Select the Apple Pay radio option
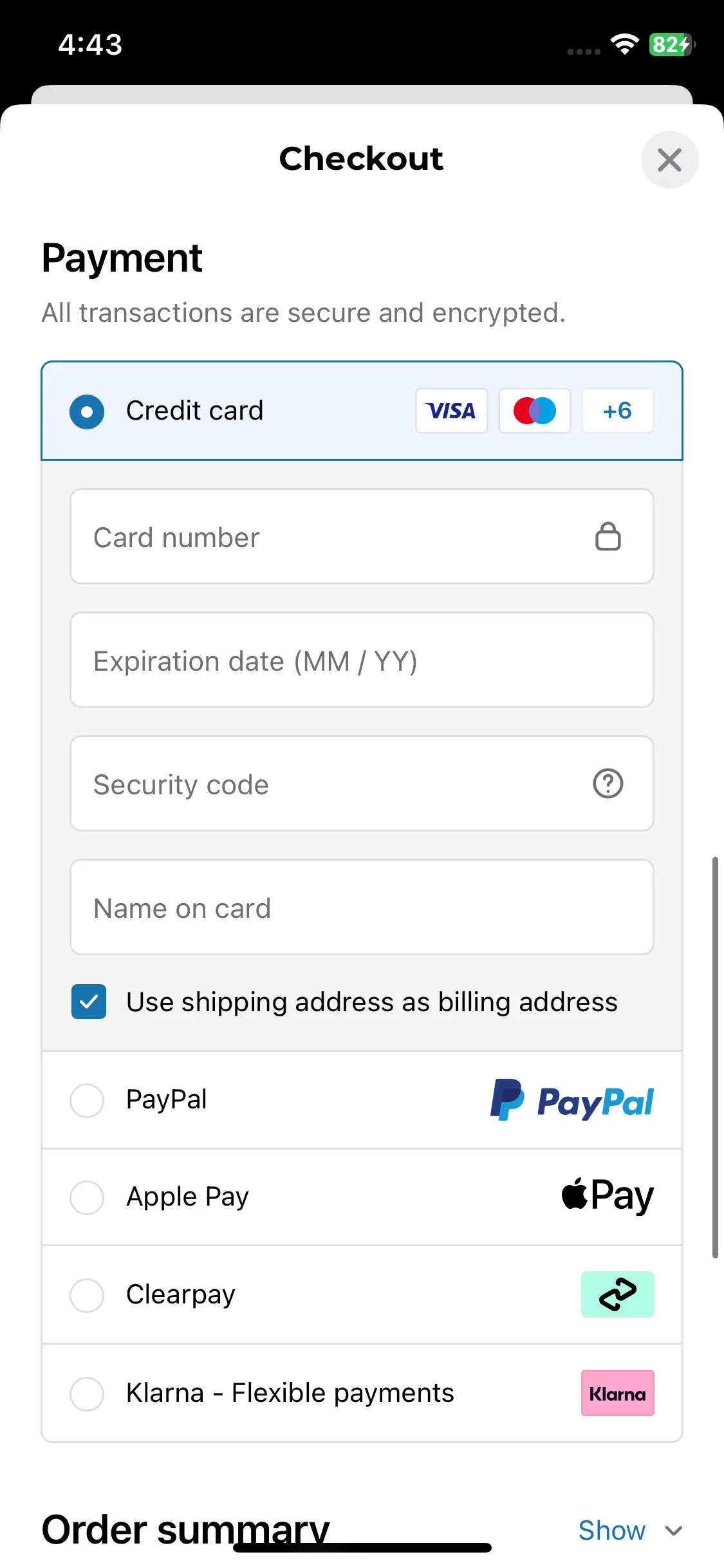Screen dimensions: 724x1568 click(87, 1197)
